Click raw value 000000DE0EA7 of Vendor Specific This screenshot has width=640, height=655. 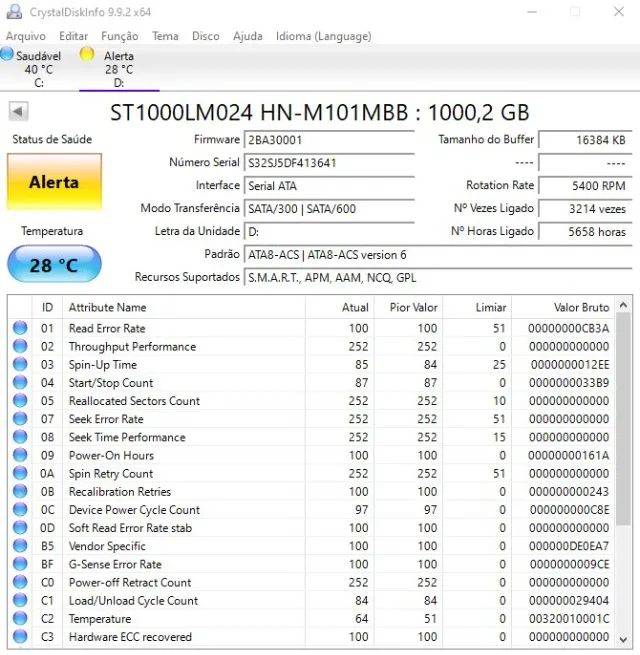point(569,546)
